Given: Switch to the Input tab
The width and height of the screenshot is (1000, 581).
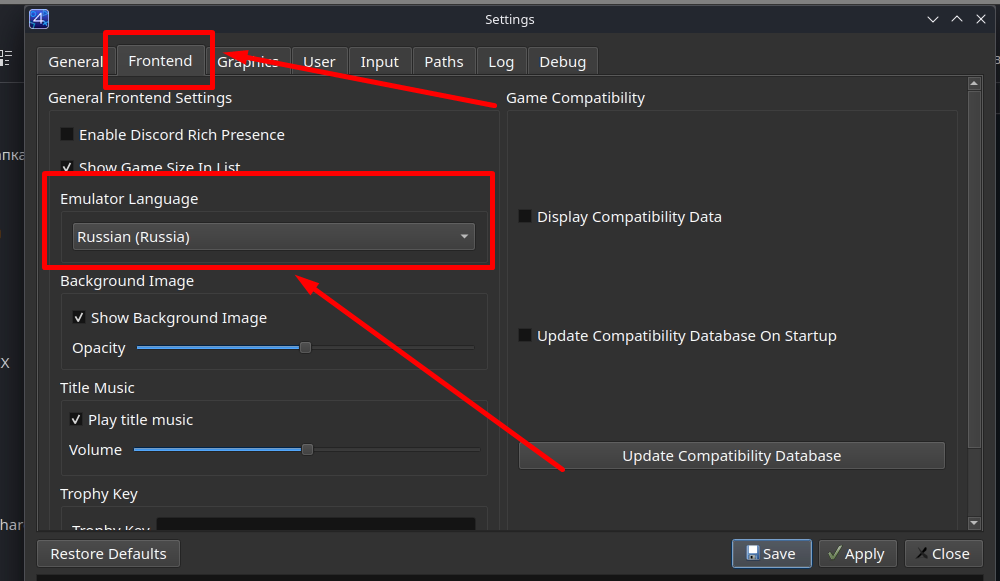Looking at the screenshot, I should coord(379,61).
